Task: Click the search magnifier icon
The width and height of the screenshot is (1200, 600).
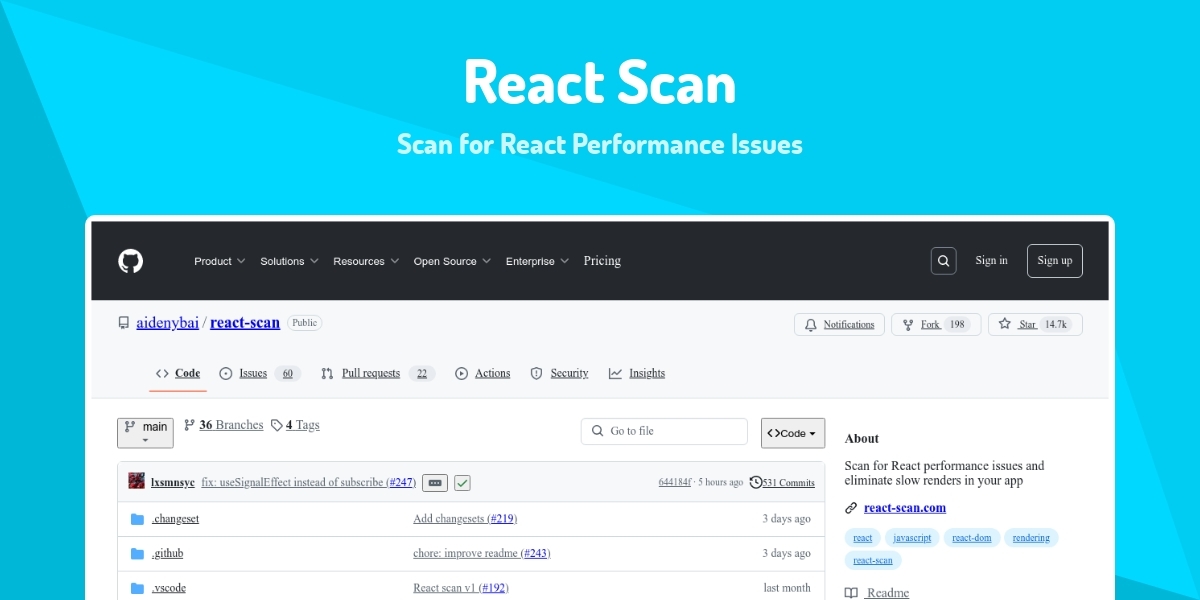Action: (943, 261)
